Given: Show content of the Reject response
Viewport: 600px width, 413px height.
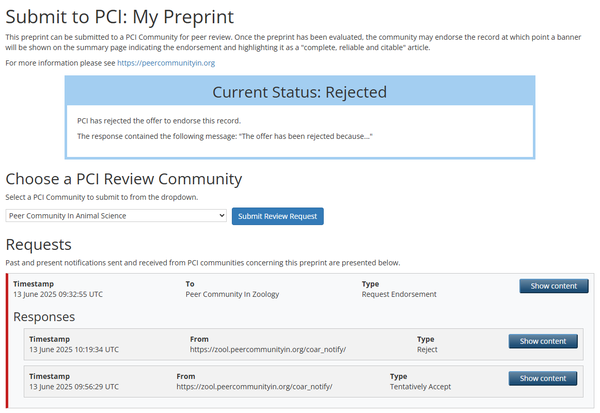Looking at the screenshot, I should pyautogui.click(x=543, y=341).
